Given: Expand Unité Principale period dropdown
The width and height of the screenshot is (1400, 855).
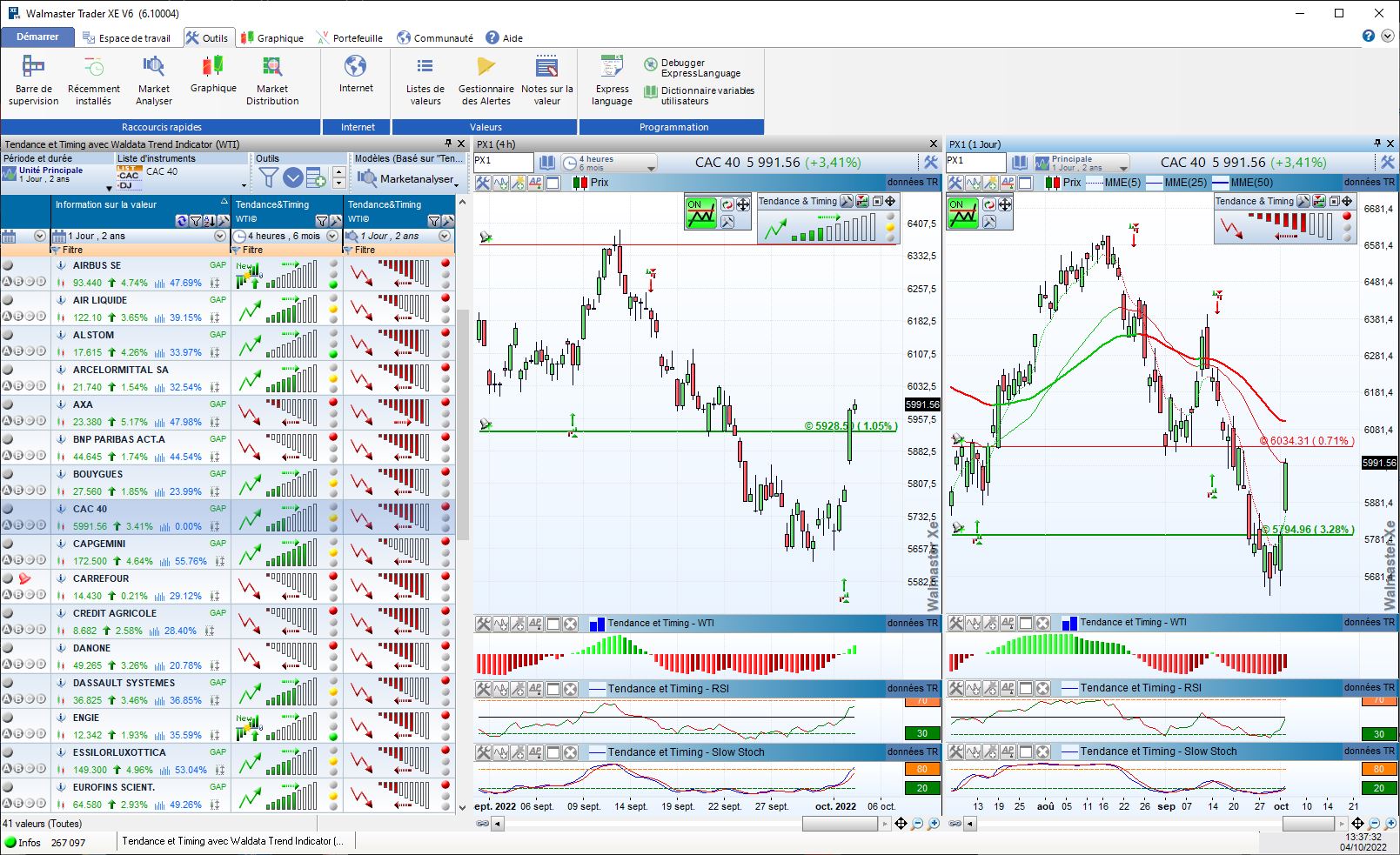Looking at the screenshot, I should [x=109, y=188].
